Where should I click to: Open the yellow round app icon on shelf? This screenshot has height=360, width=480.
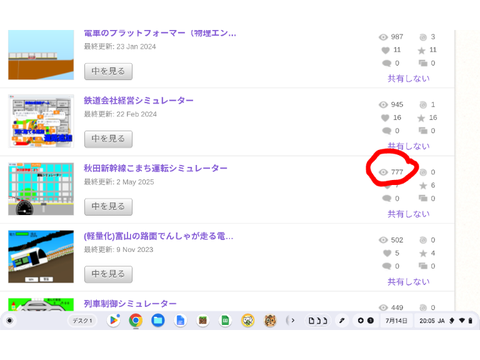tap(248, 321)
